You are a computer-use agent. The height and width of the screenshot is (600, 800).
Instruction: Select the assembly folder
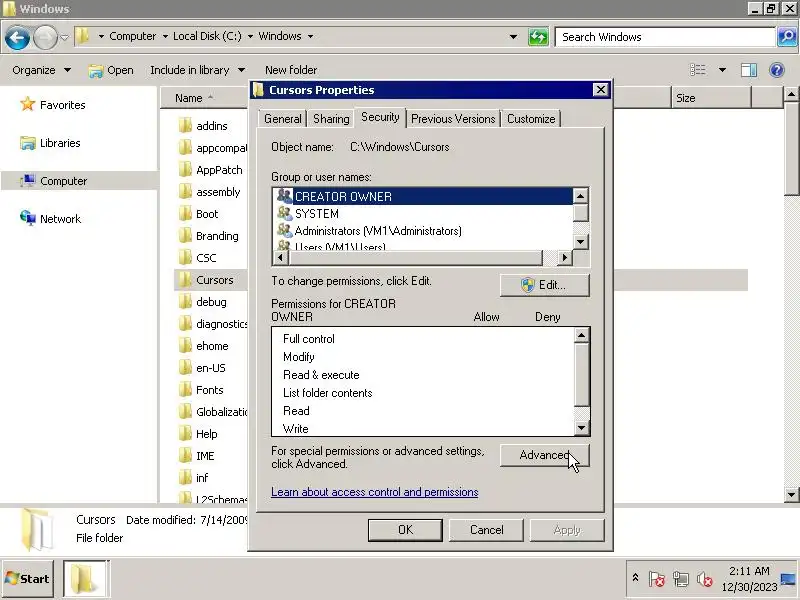(x=210, y=192)
